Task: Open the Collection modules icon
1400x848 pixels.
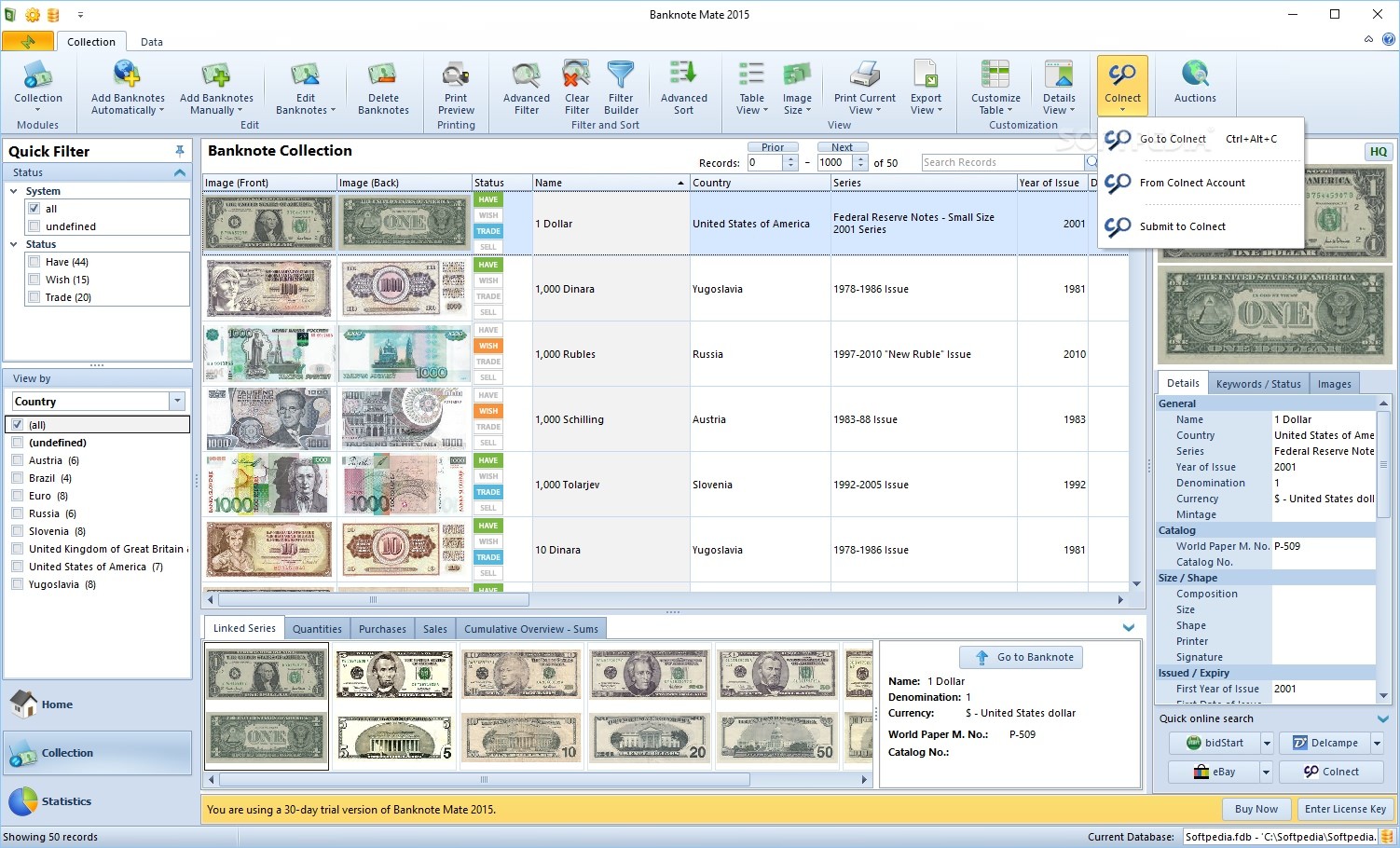Action: [x=38, y=87]
